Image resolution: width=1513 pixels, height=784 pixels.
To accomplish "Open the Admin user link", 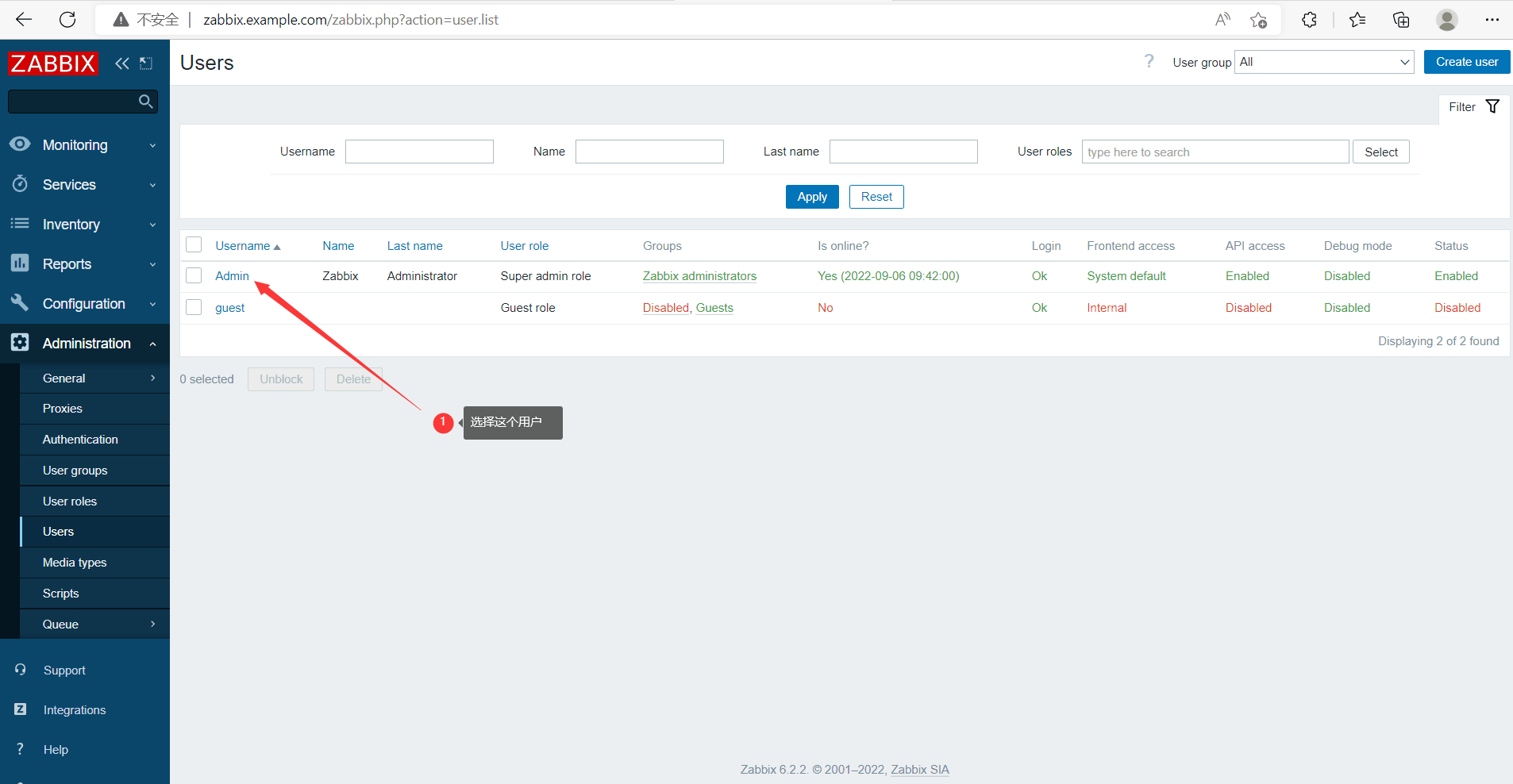I will (x=232, y=276).
